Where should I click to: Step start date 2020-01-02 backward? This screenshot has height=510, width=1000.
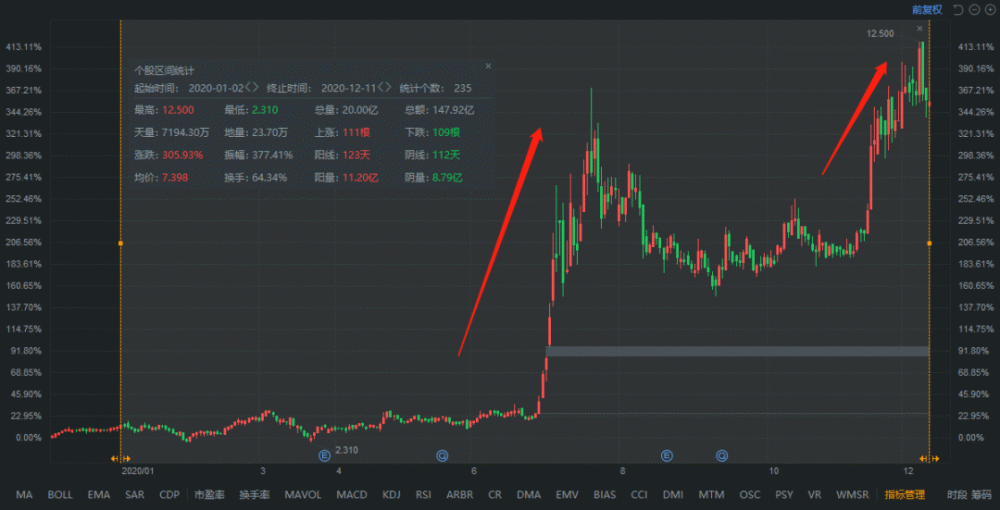coord(248,88)
